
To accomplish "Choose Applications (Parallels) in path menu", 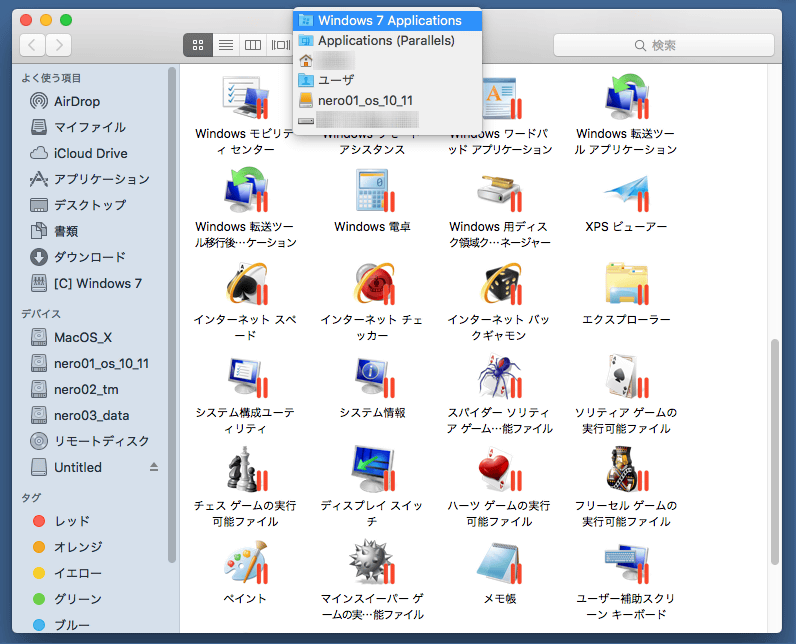I will 387,41.
